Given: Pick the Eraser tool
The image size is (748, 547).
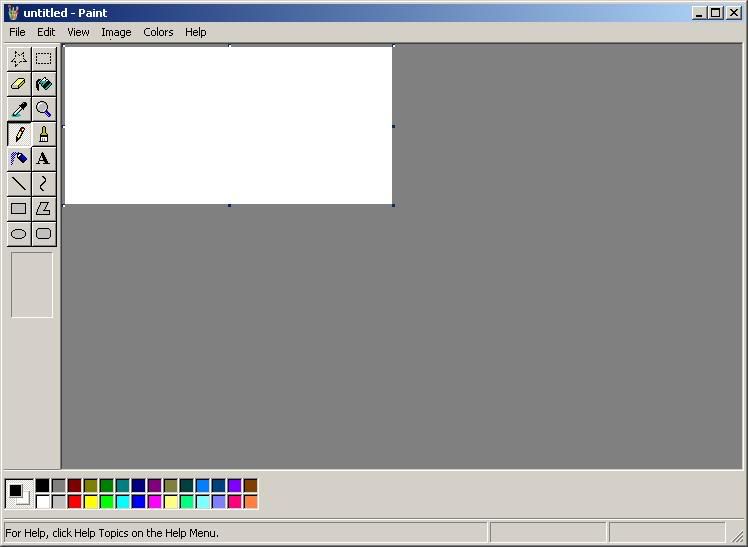Looking at the screenshot, I should [19, 84].
